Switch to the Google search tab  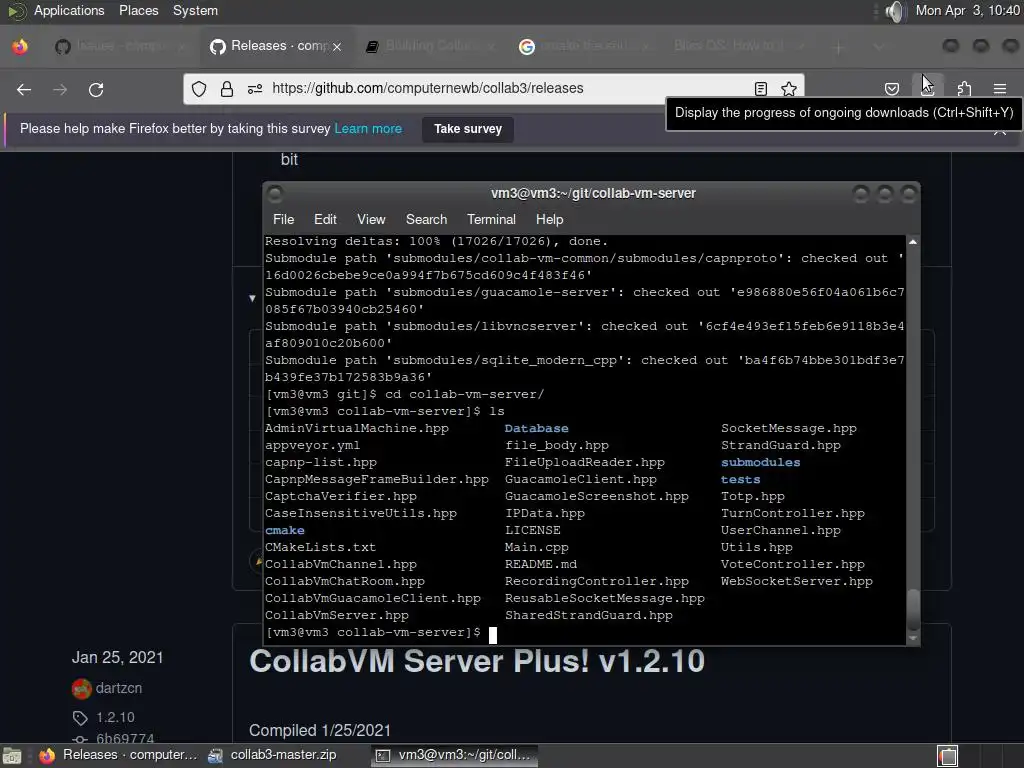point(584,46)
